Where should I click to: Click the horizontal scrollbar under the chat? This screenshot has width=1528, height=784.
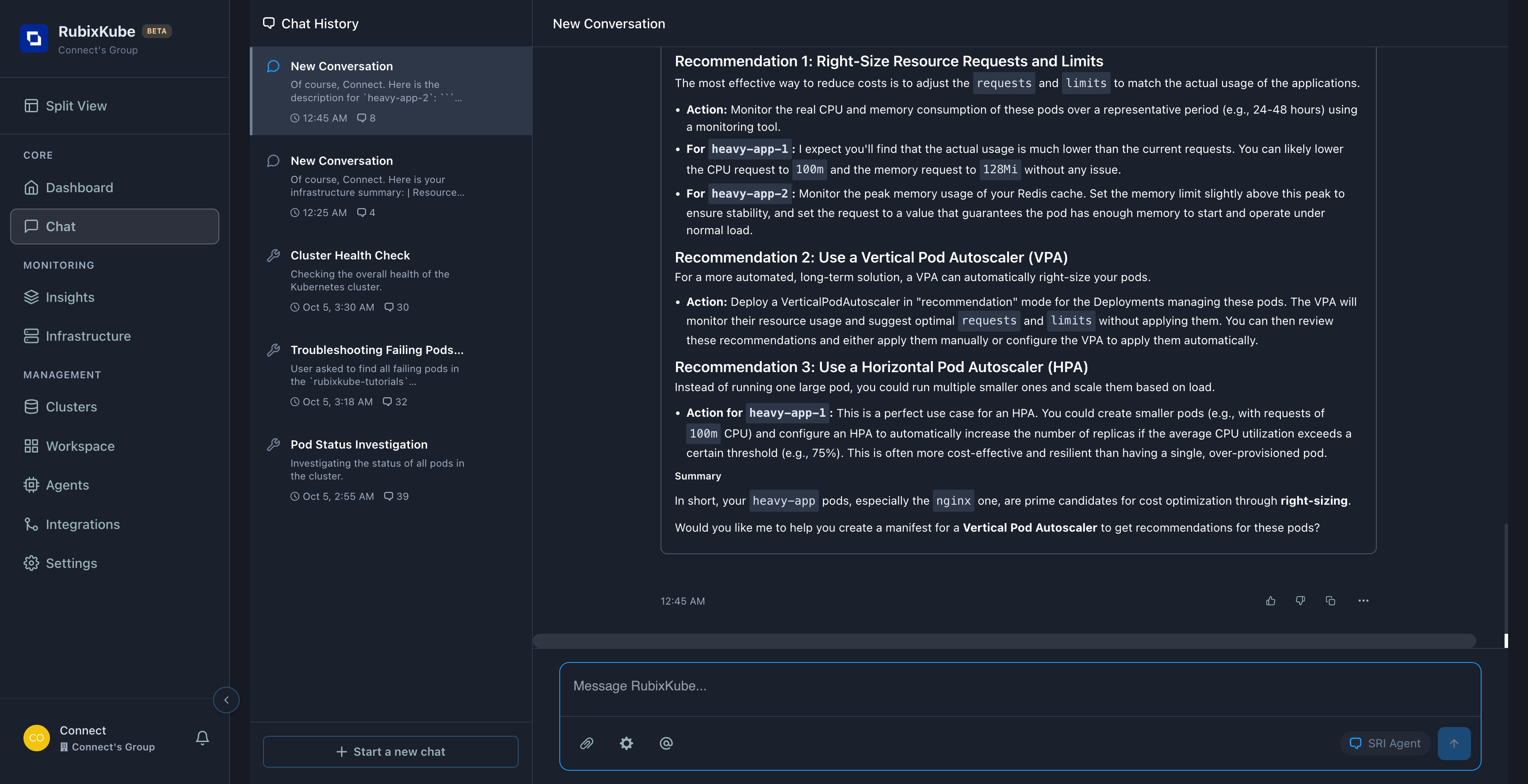click(1004, 640)
